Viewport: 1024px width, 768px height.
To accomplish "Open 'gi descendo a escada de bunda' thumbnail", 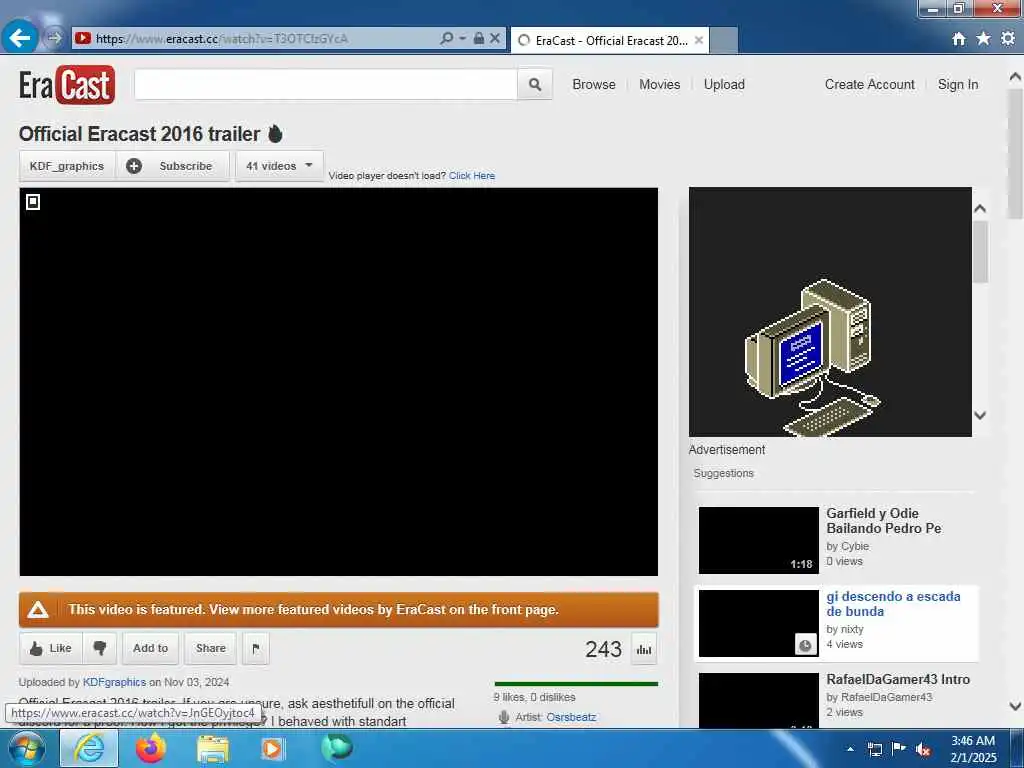I will [x=758, y=623].
